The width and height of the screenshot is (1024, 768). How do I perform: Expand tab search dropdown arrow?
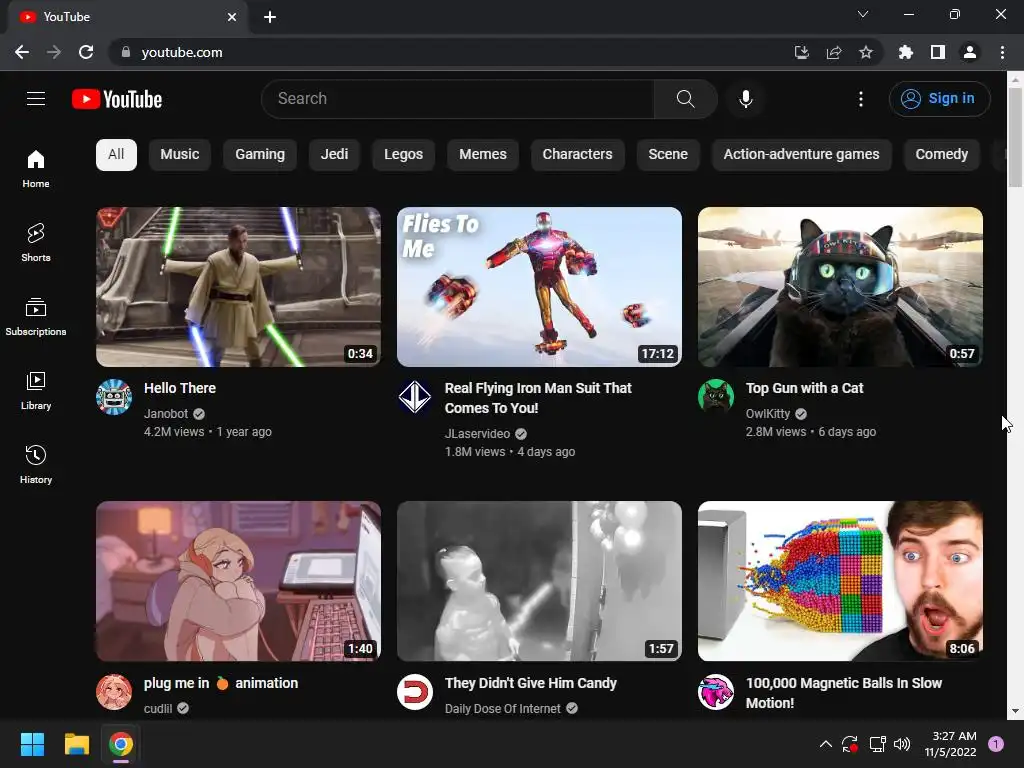[x=863, y=14]
